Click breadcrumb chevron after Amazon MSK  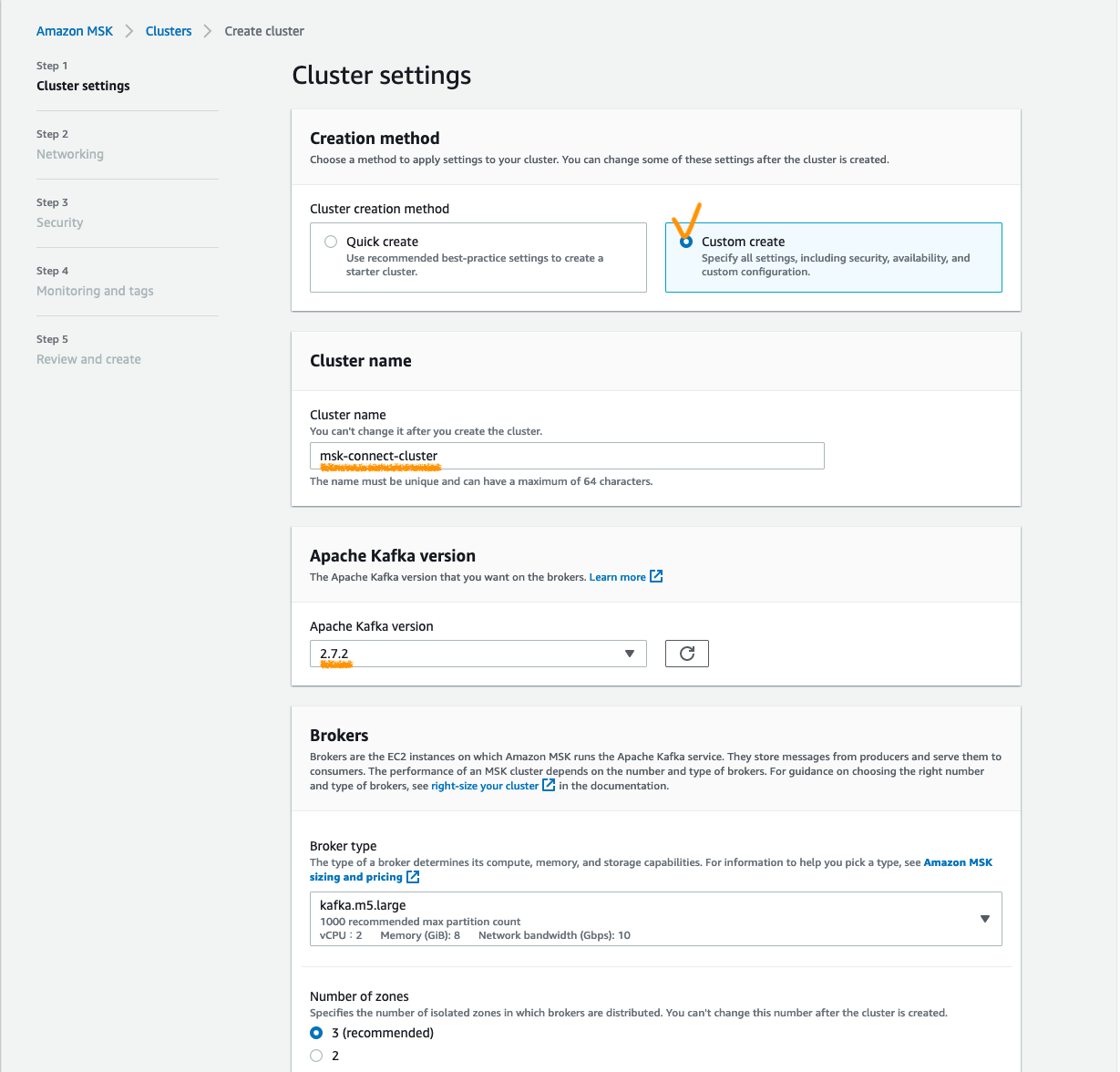point(129,31)
